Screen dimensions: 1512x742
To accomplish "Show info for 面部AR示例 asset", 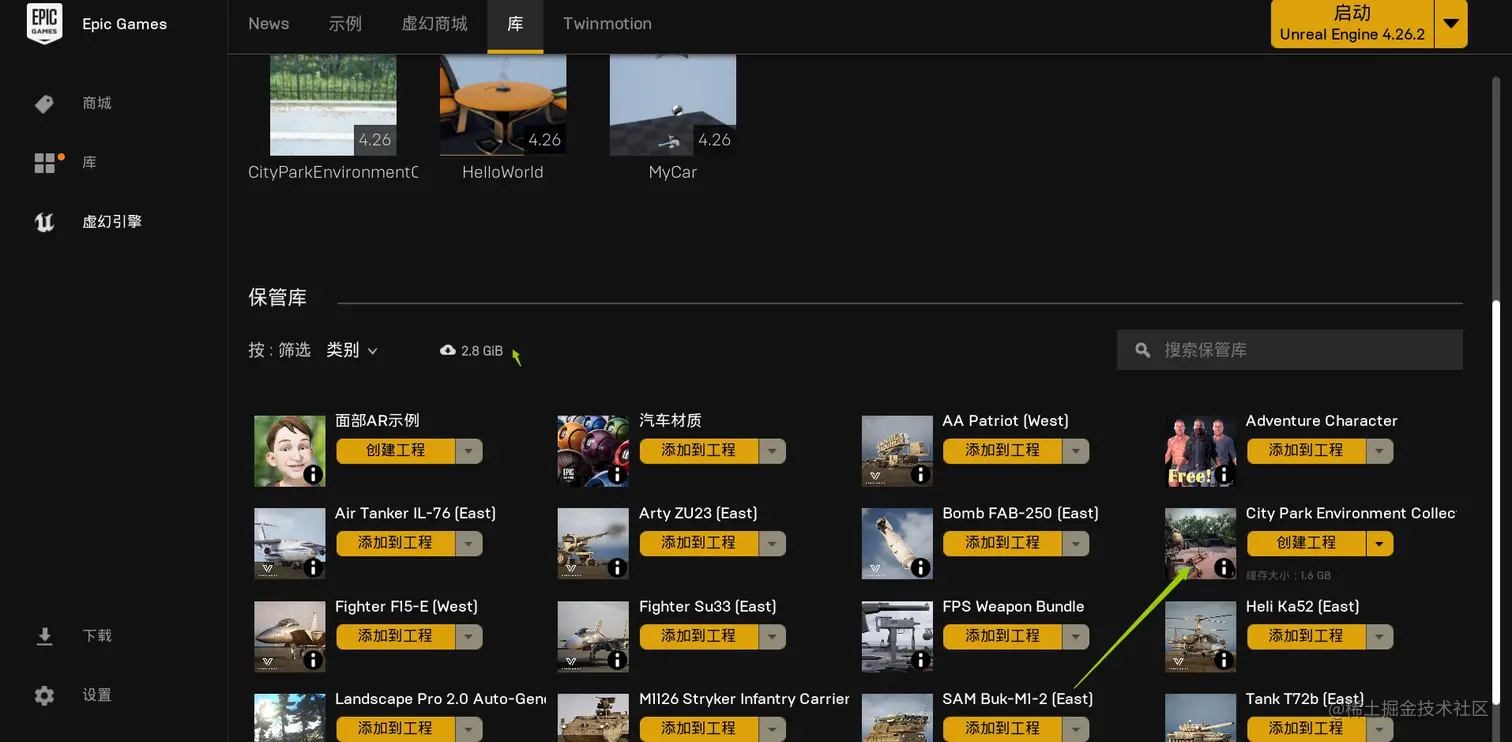I will 313,475.
